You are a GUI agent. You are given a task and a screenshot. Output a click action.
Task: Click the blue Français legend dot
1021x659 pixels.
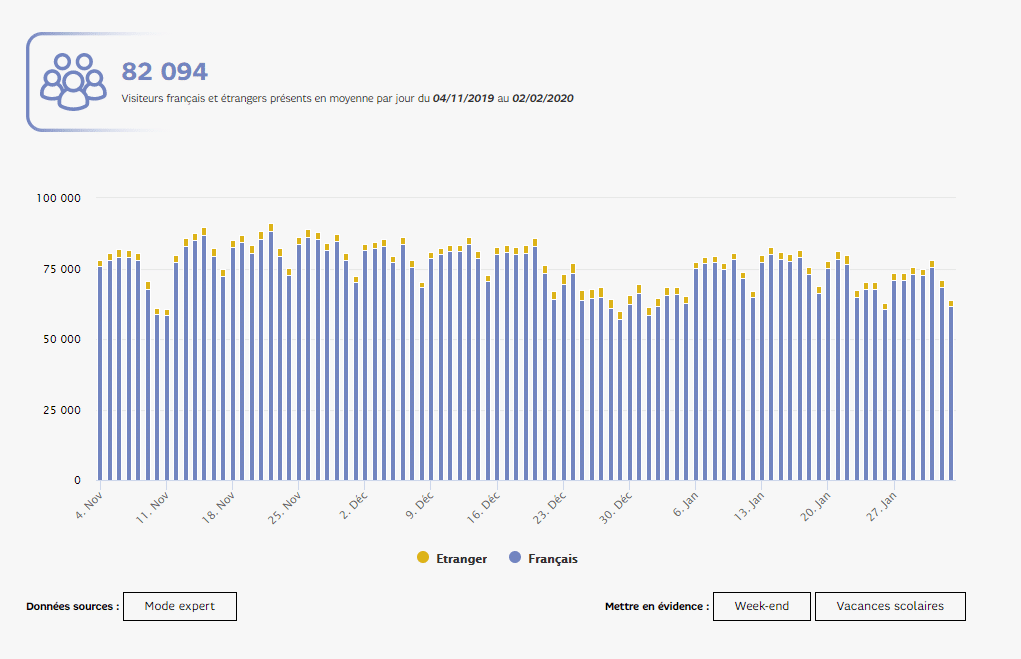515,558
